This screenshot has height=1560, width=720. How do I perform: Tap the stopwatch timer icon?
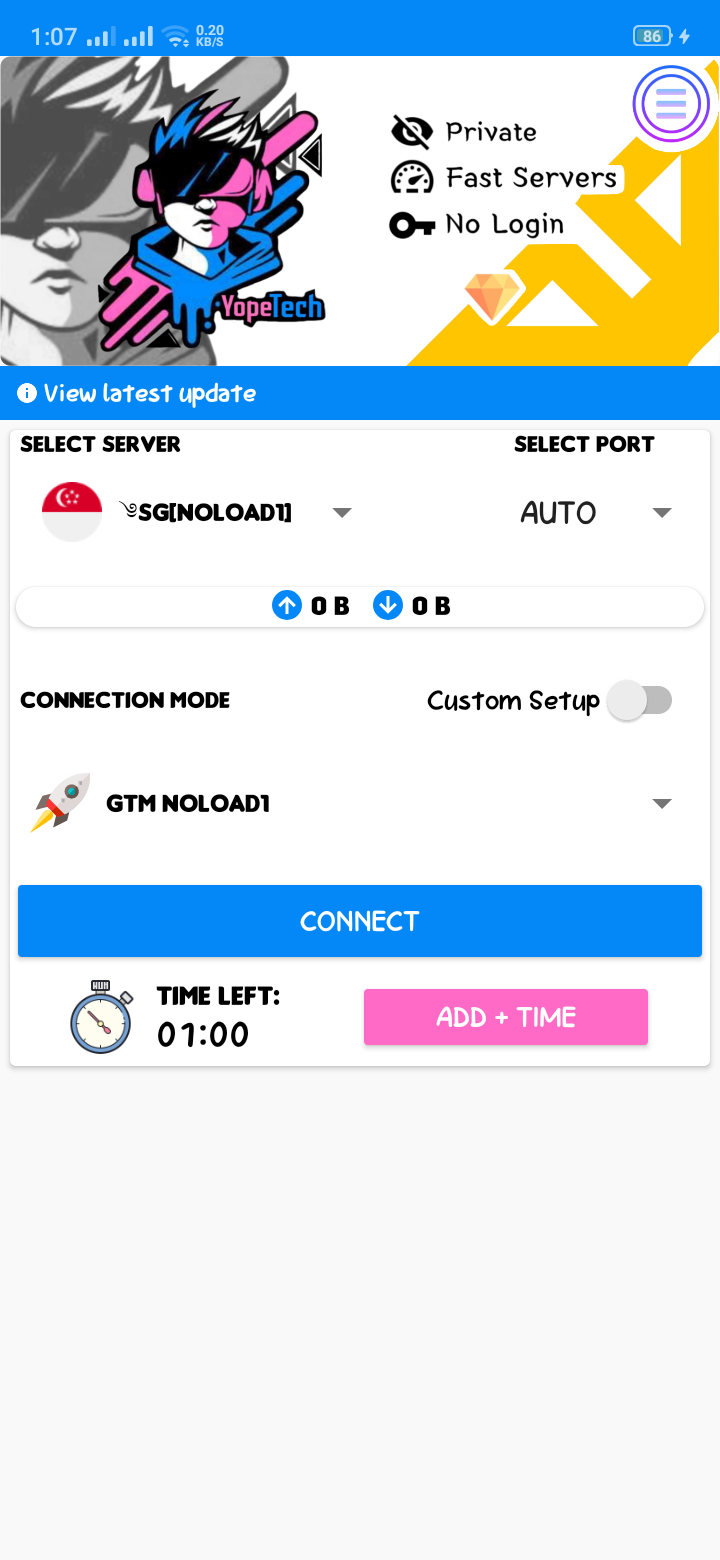(x=101, y=1017)
